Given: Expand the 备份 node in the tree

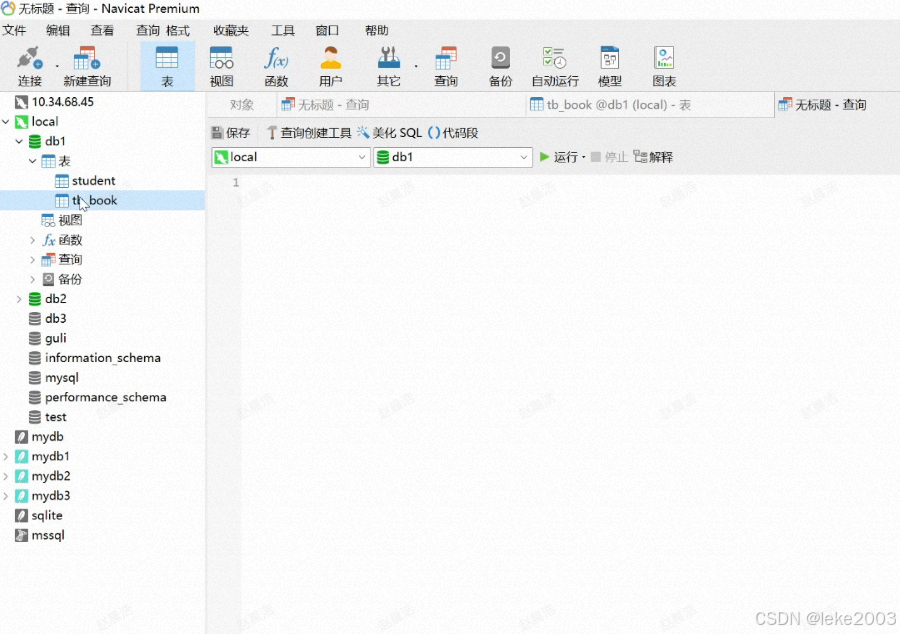Looking at the screenshot, I should coord(33,279).
